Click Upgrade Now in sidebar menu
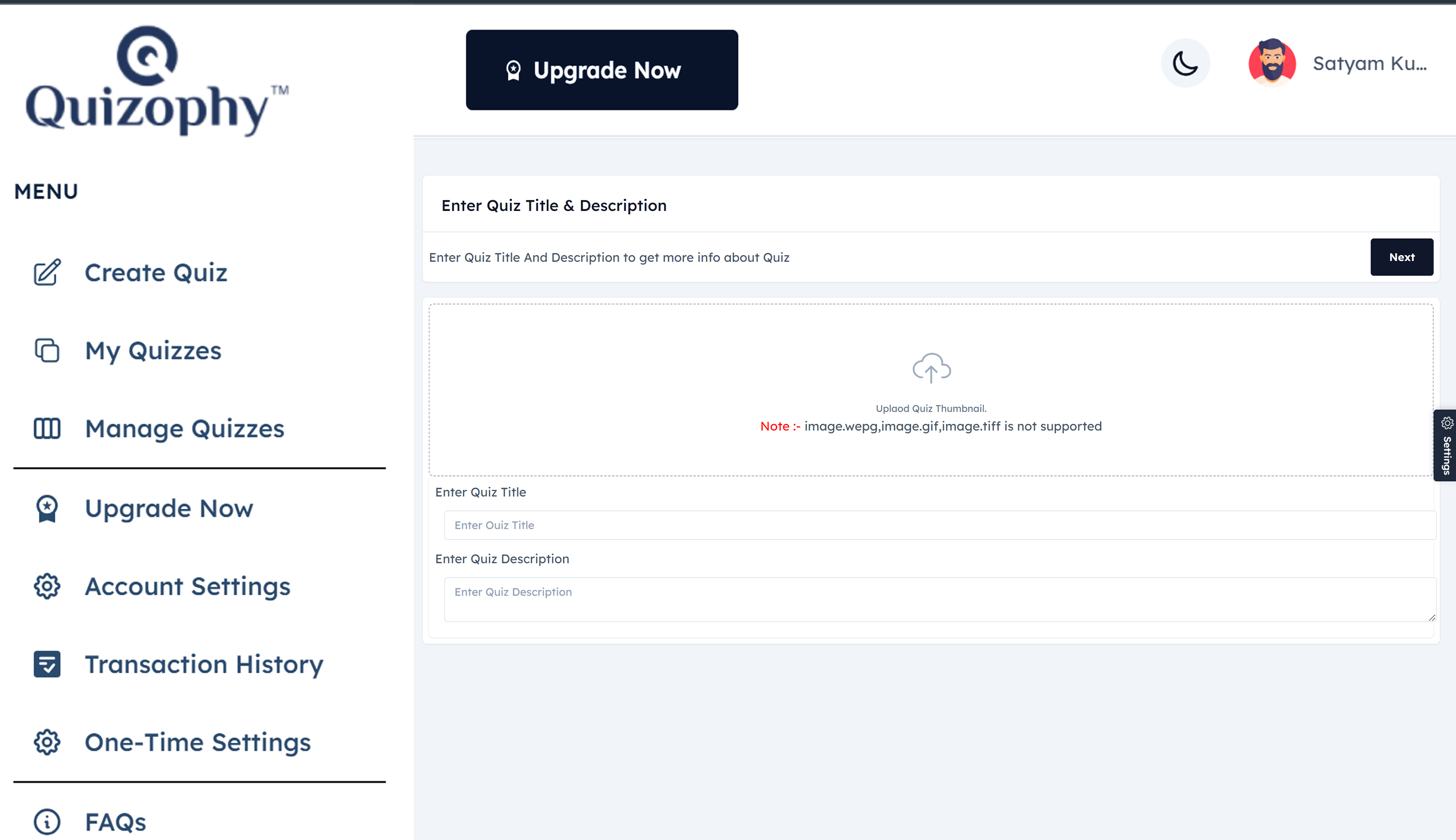 tap(168, 507)
